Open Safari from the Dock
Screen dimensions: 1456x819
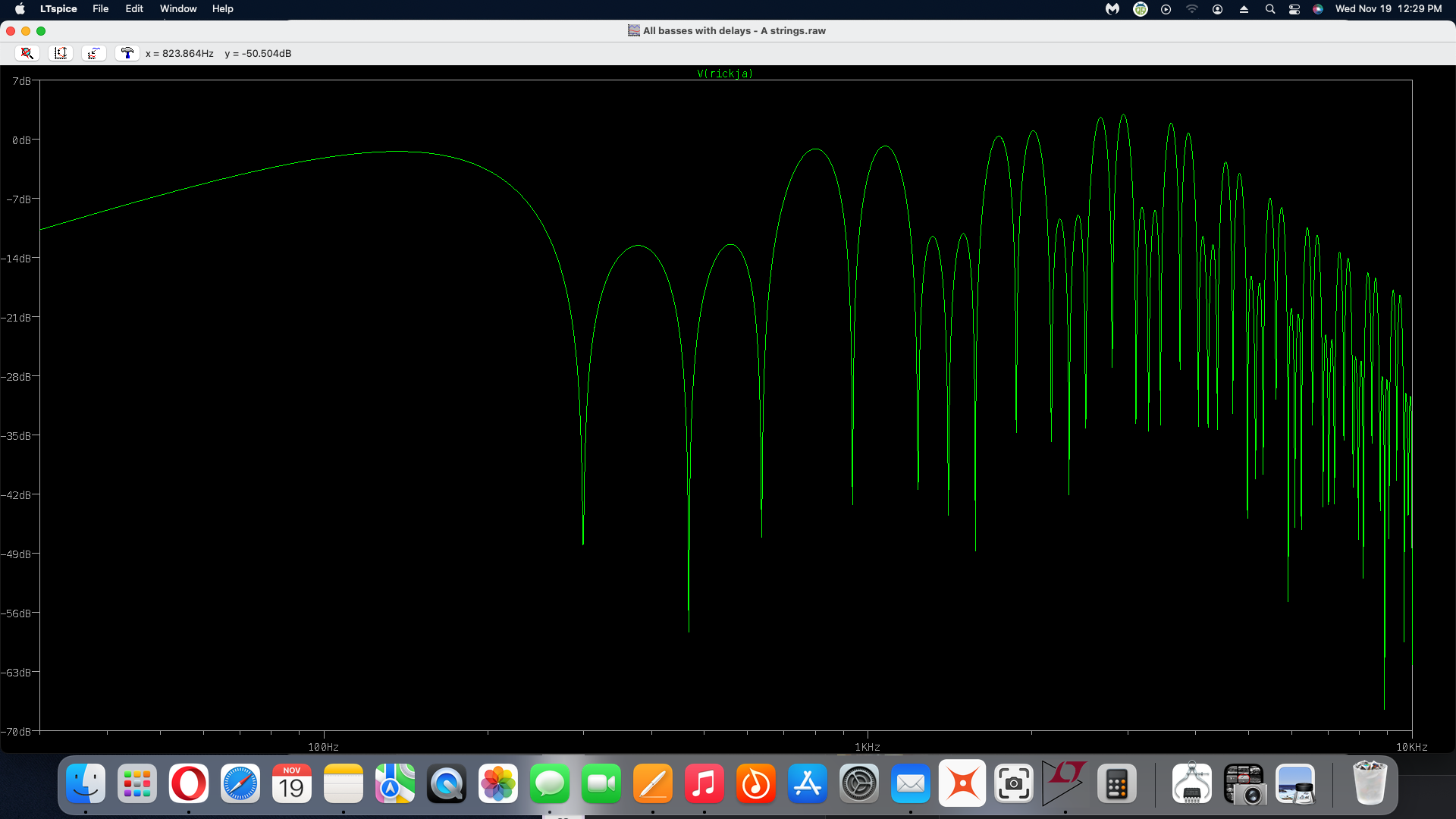pyautogui.click(x=240, y=783)
